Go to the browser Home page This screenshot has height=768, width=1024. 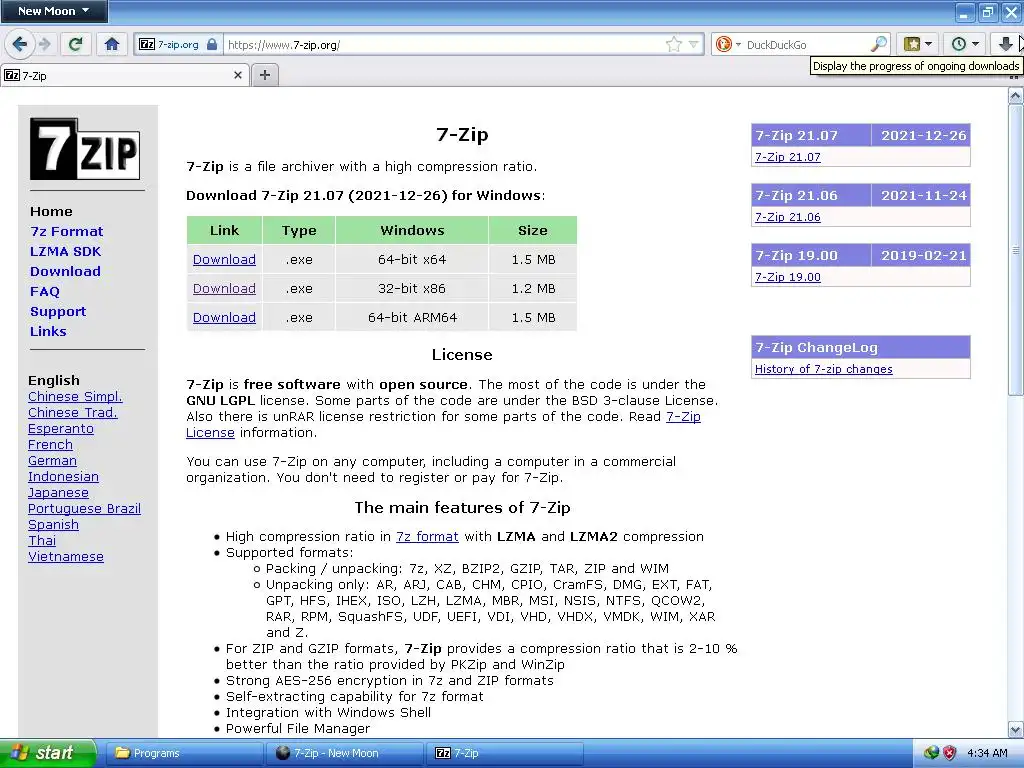[x=112, y=44]
